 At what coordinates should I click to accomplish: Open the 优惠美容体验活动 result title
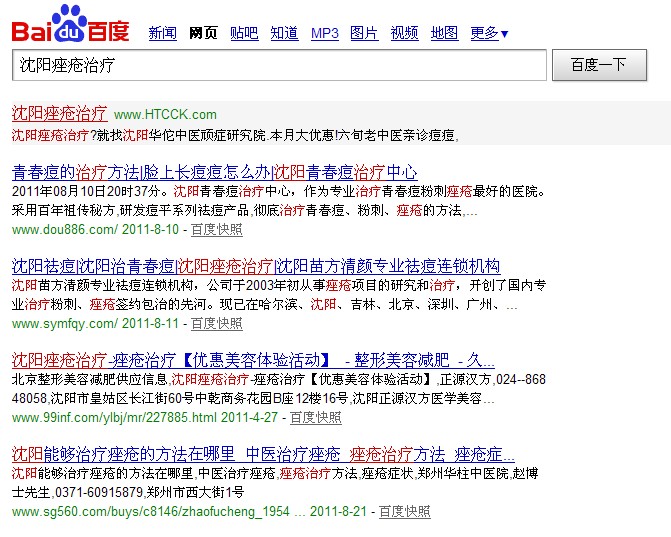[252, 360]
